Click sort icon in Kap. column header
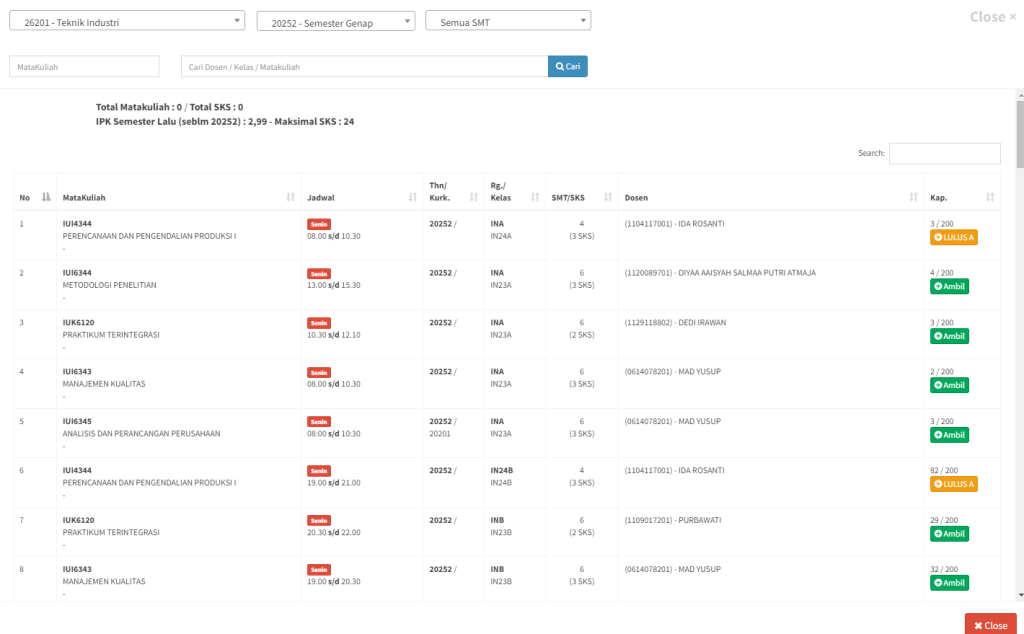The width and height of the screenshot is (1024, 634). coord(990,197)
